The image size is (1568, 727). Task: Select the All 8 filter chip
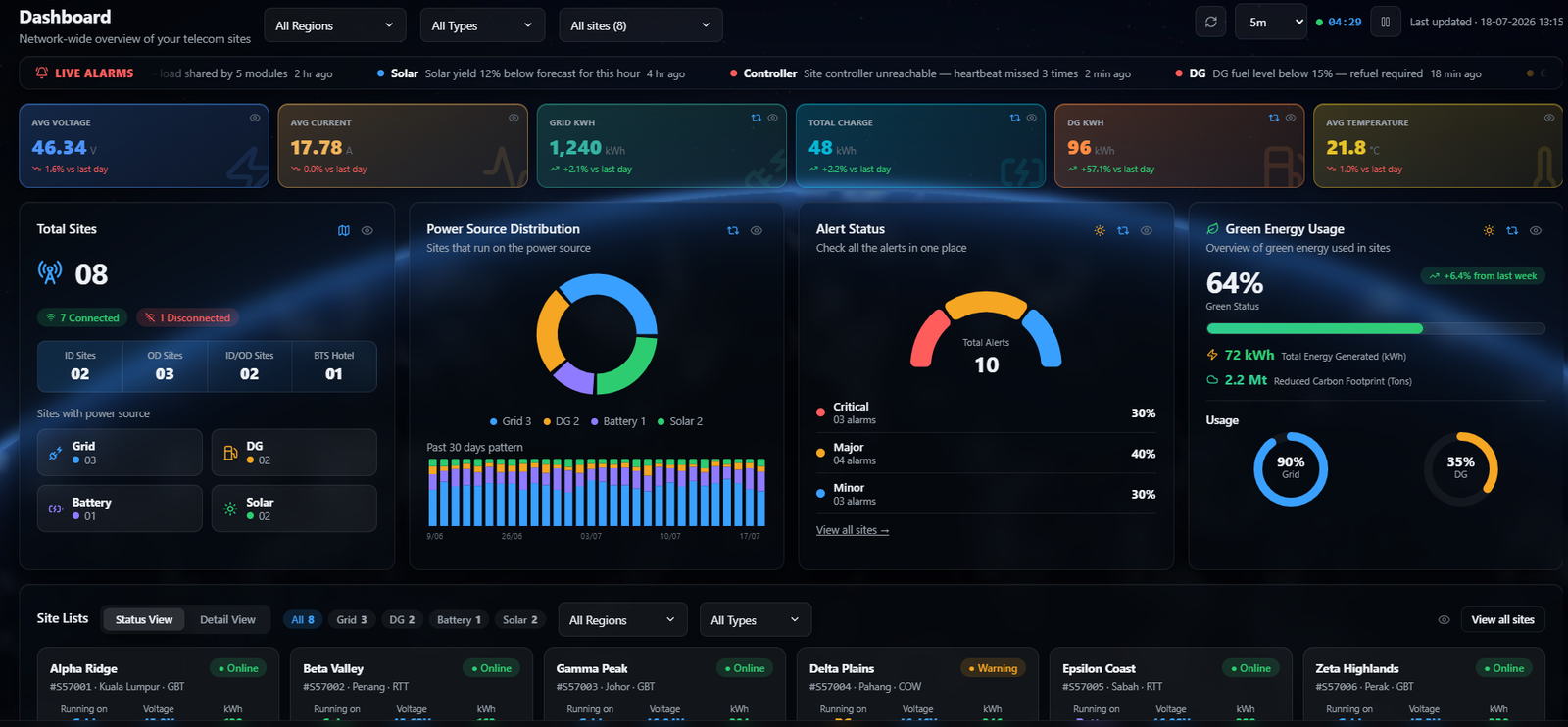pos(303,619)
